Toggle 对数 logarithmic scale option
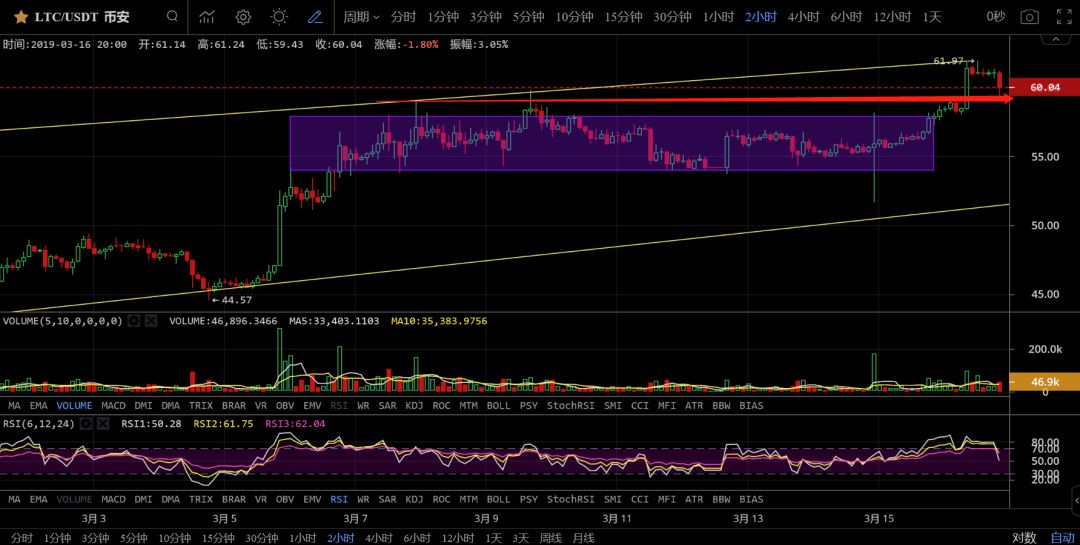The image size is (1080, 545). pyautogui.click(x=1024, y=538)
